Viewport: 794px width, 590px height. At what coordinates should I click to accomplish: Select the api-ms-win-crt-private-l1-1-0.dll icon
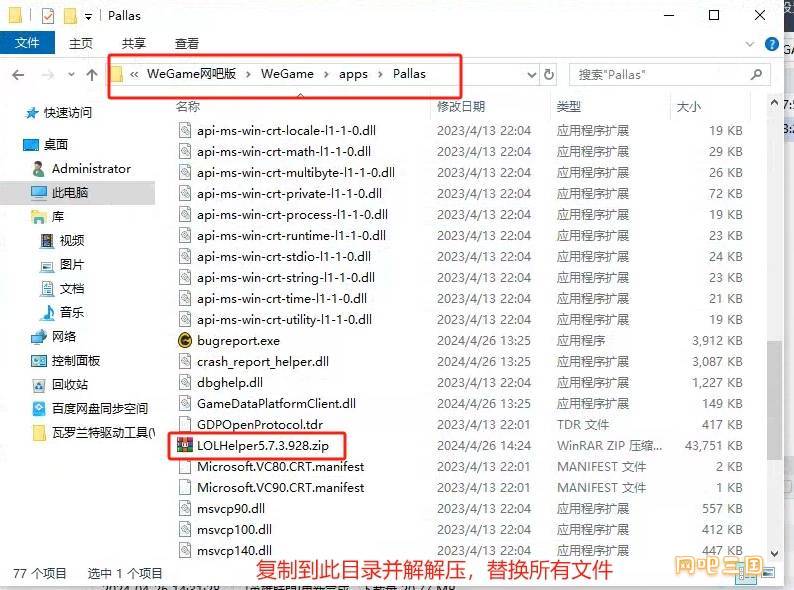click(x=185, y=193)
